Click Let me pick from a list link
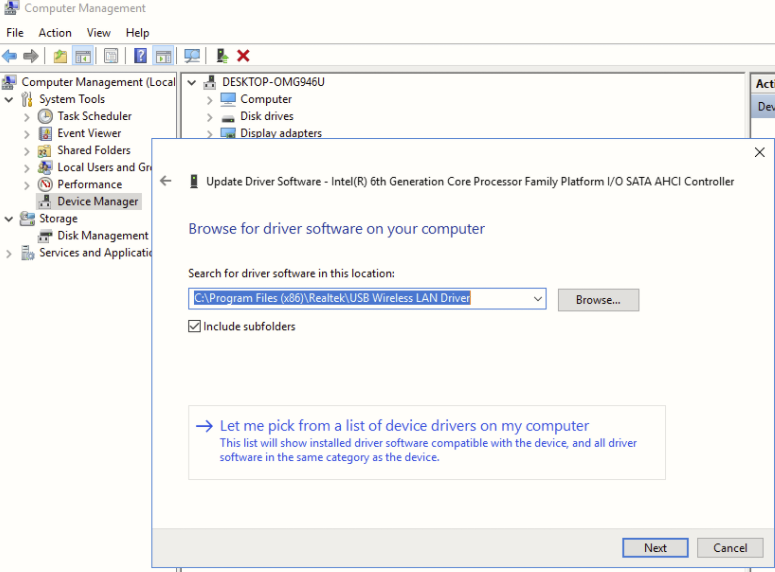 404,425
